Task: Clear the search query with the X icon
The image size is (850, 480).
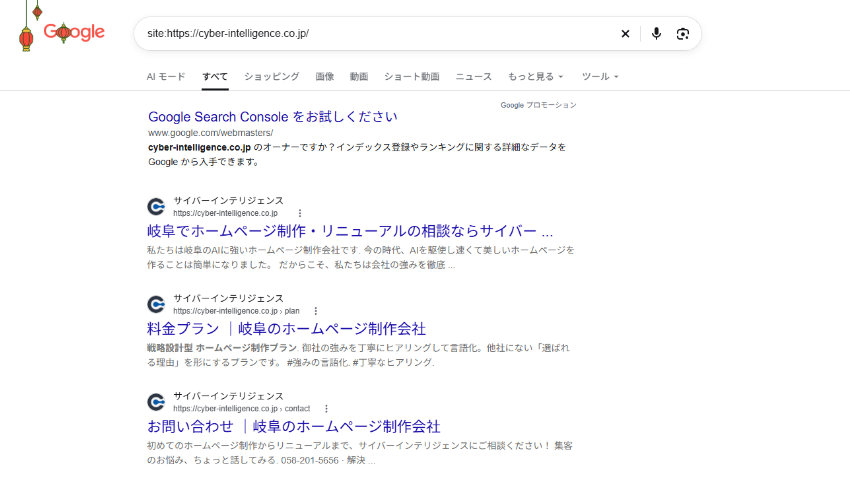Action: 625,34
